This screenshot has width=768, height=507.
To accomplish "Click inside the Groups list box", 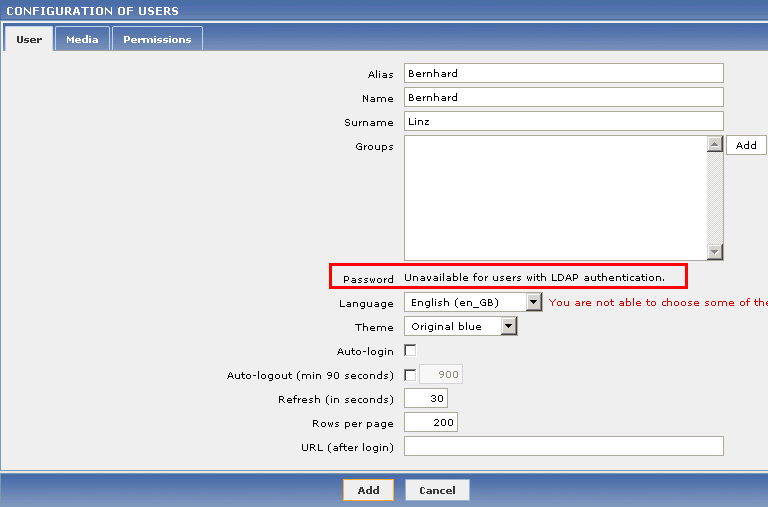I will 554,198.
